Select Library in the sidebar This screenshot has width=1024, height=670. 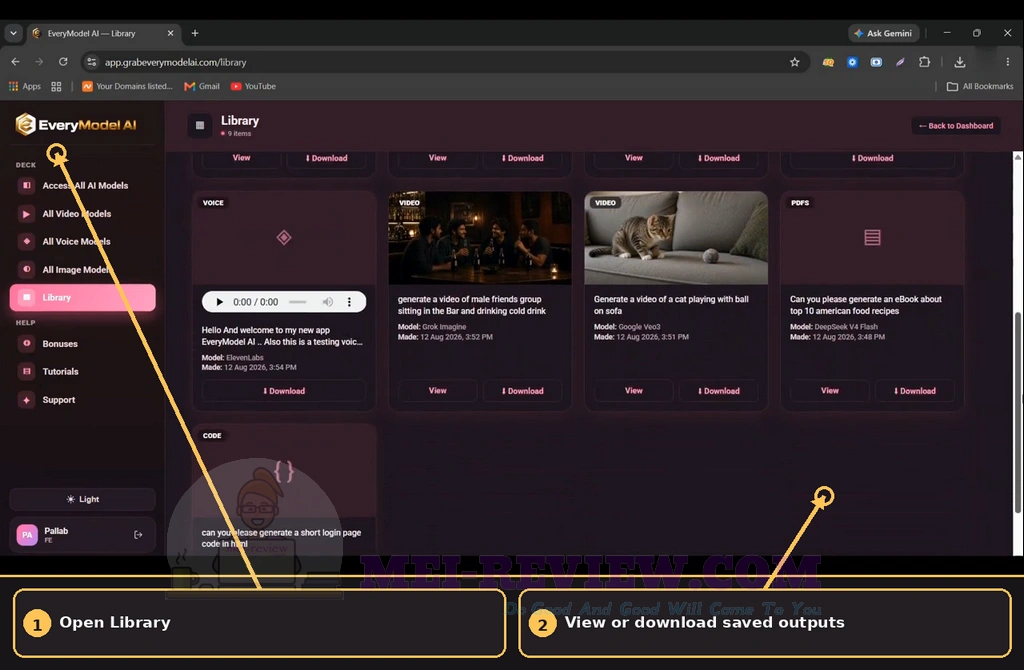tap(82, 297)
